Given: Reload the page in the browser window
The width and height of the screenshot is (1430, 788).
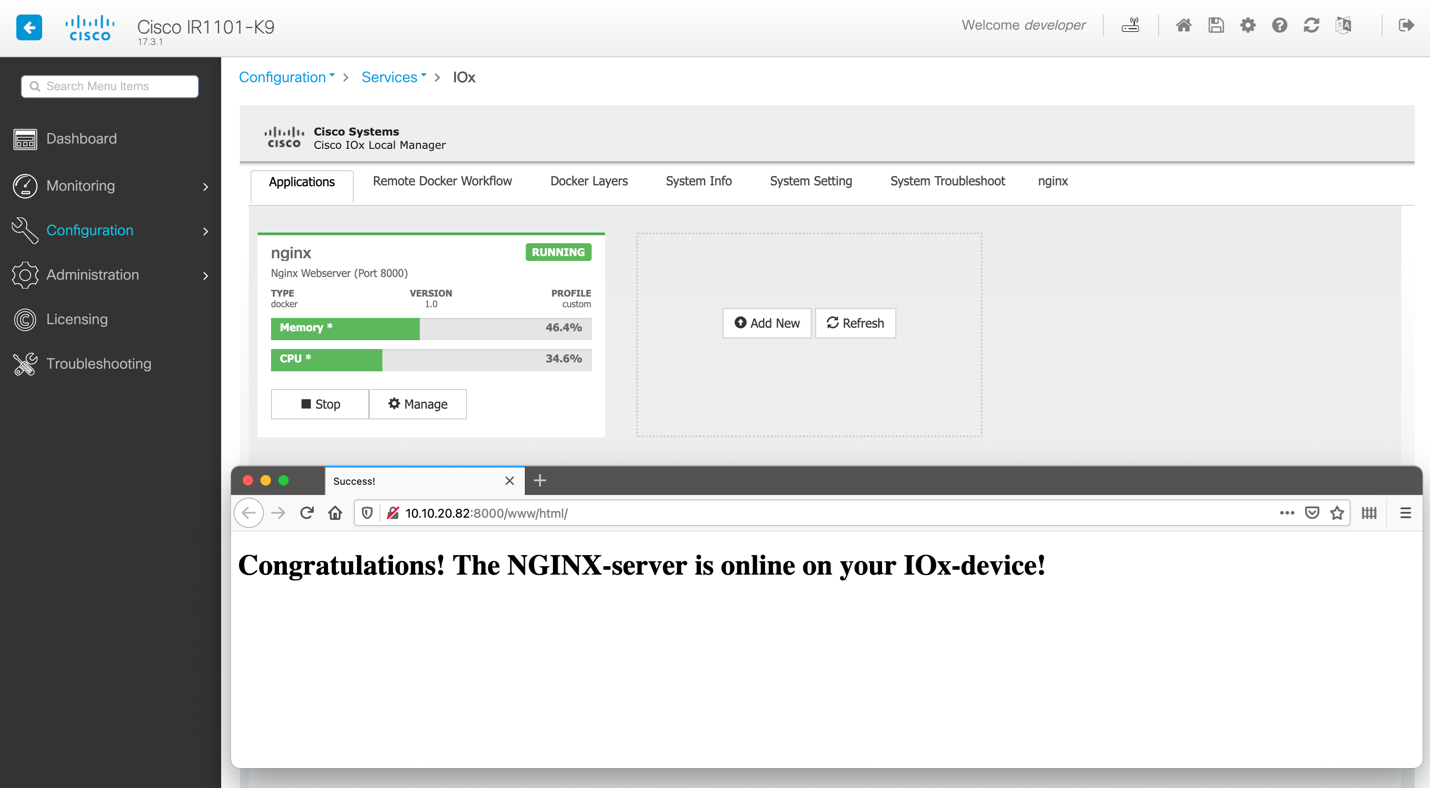Looking at the screenshot, I should click(x=307, y=513).
